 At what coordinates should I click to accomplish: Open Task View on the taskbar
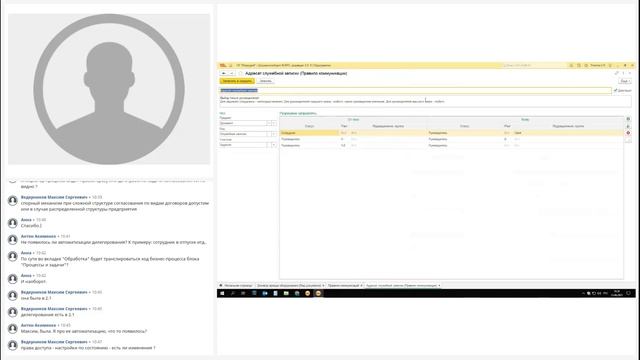(x=243, y=293)
